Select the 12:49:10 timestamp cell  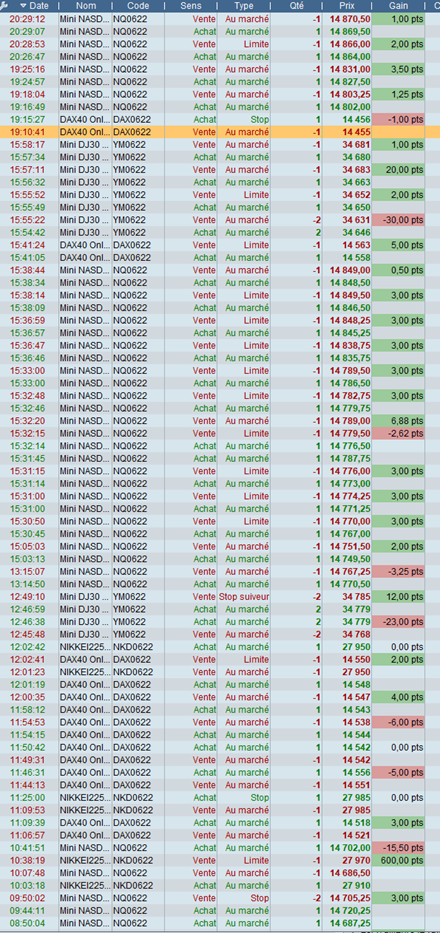tap(28, 597)
